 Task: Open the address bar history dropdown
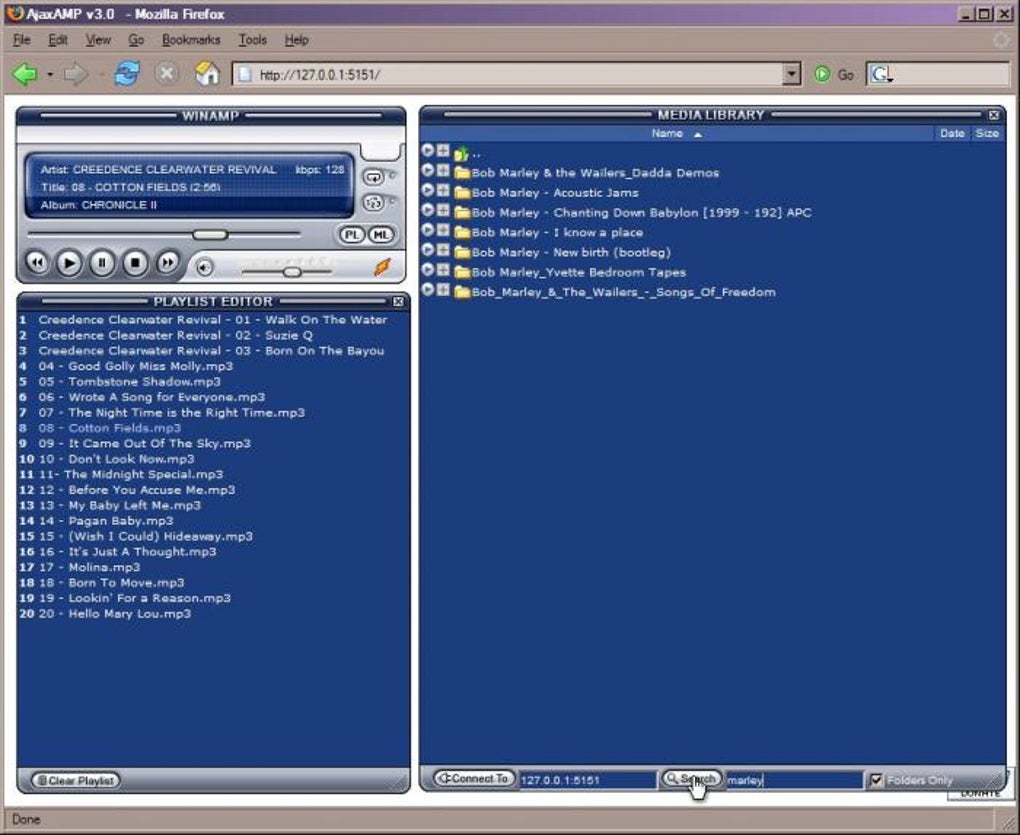click(791, 74)
